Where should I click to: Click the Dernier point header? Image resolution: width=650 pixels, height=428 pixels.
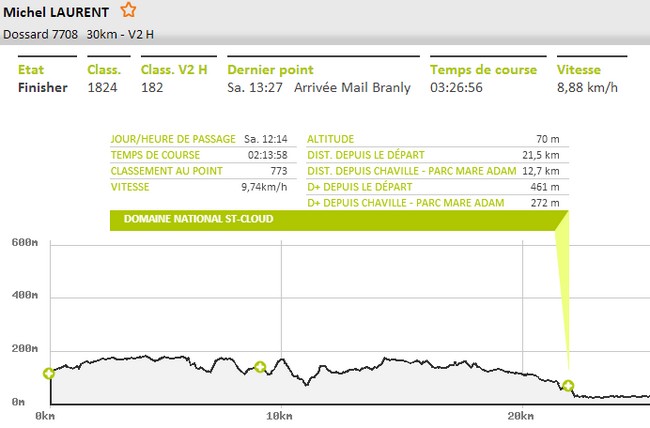(x=270, y=70)
